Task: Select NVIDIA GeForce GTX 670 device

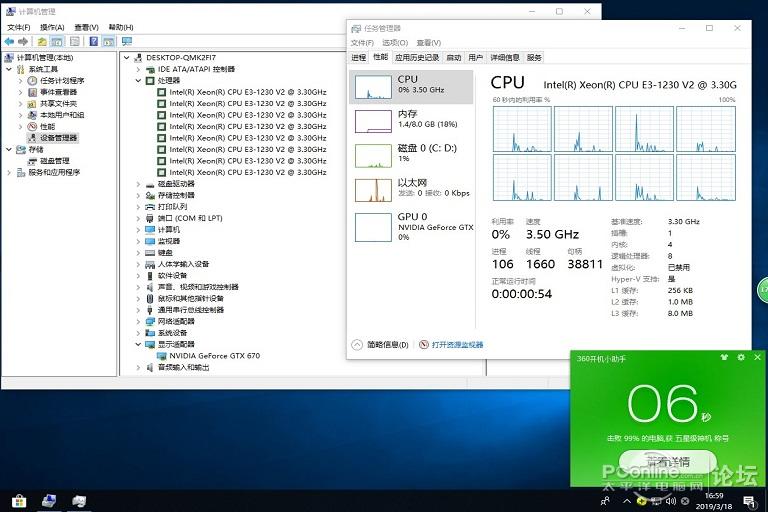Action: pos(215,356)
